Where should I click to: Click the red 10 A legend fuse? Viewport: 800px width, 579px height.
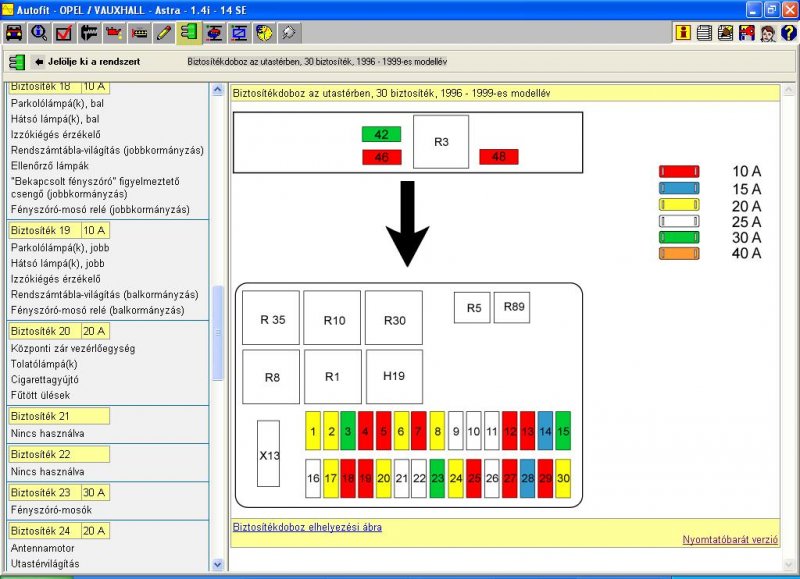click(679, 171)
